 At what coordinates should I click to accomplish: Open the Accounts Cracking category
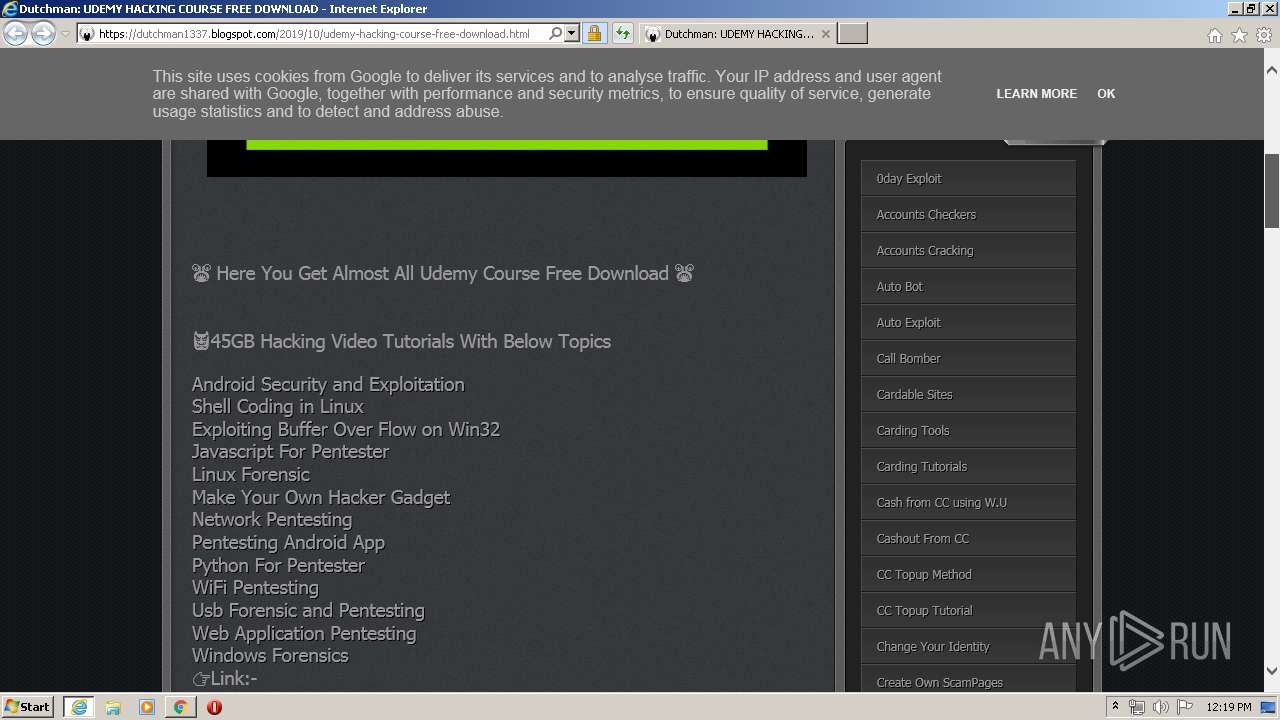pyautogui.click(x=968, y=250)
